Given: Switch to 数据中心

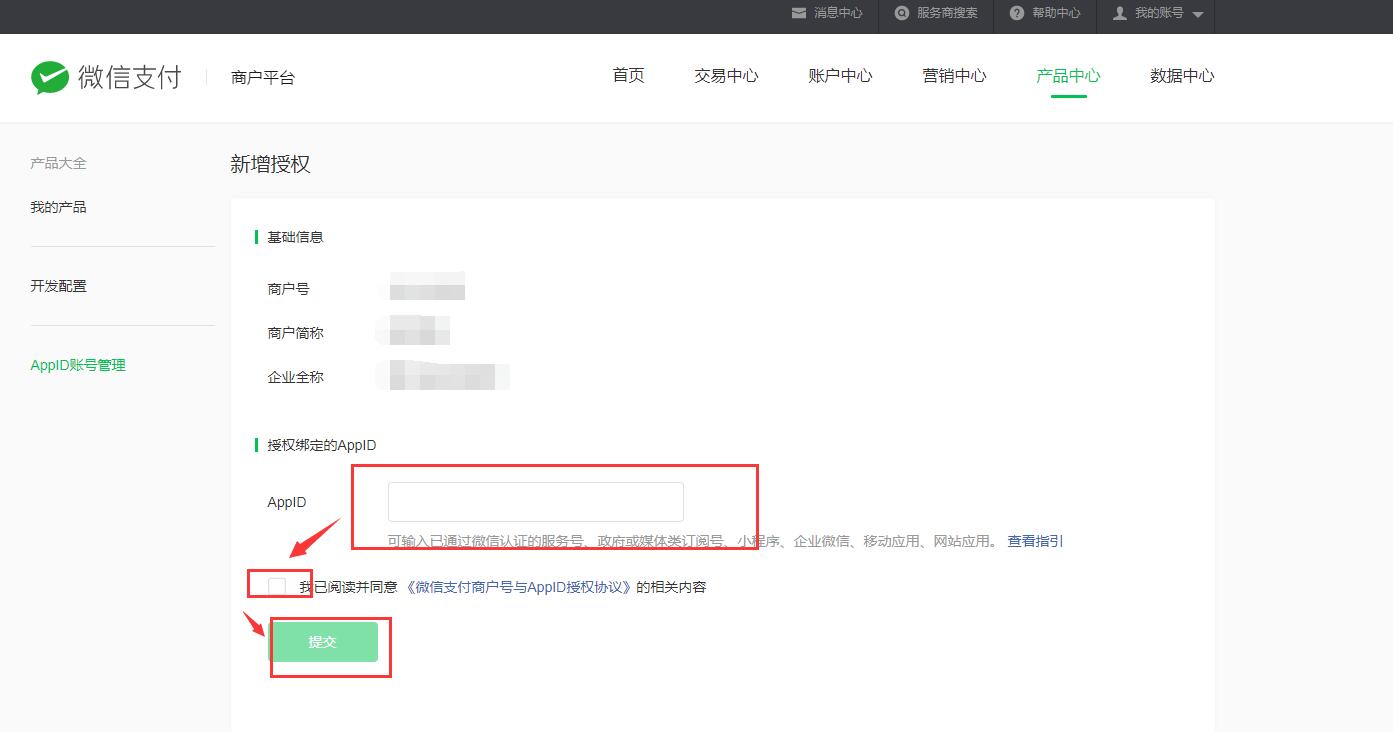Looking at the screenshot, I should pos(1182,75).
